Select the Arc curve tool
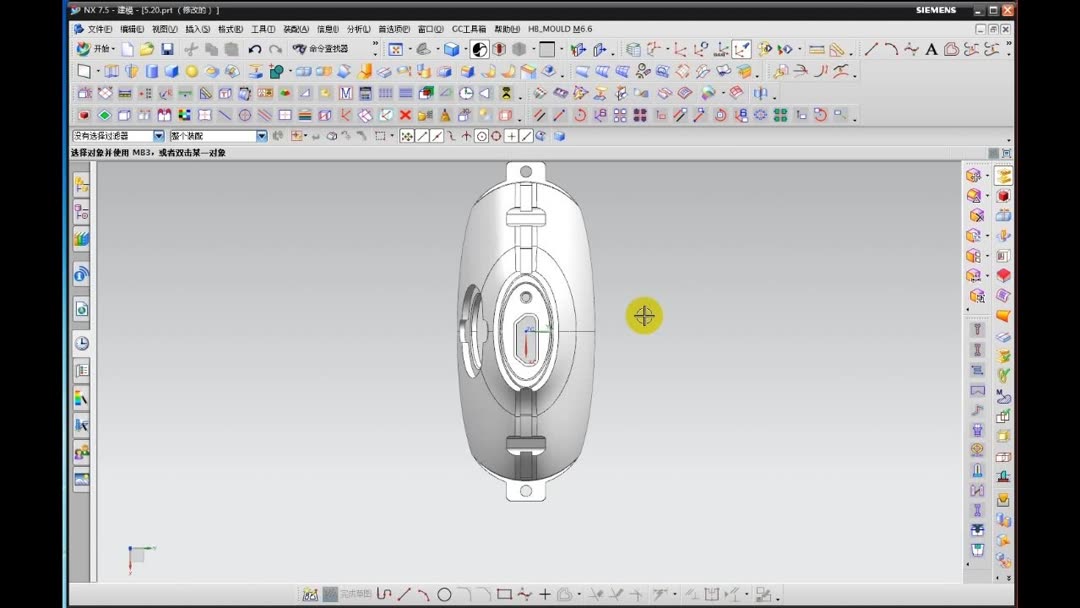This screenshot has height=608, width=1080. (891, 48)
